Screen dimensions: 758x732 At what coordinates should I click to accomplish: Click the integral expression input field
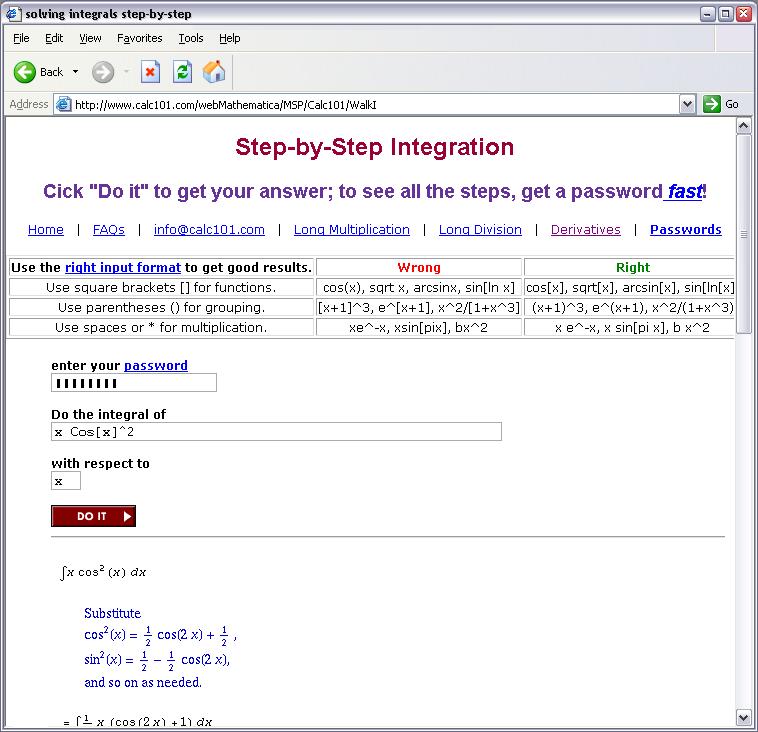(276, 431)
